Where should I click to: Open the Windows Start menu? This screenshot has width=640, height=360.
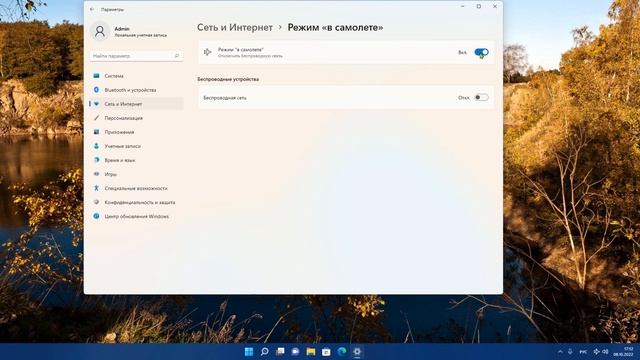[x=249, y=351]
